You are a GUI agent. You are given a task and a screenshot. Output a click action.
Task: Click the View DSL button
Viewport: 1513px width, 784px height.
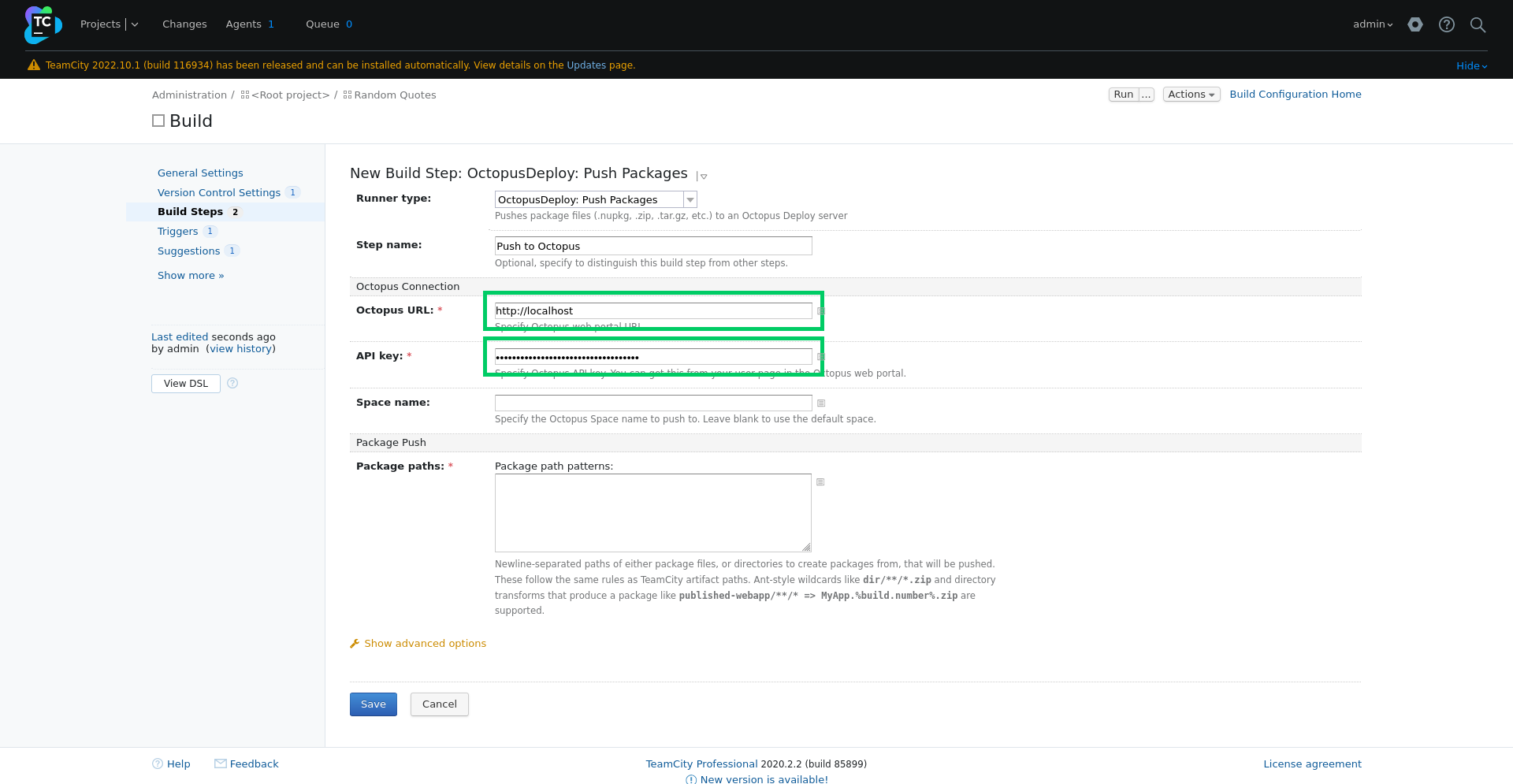[186, 384]
